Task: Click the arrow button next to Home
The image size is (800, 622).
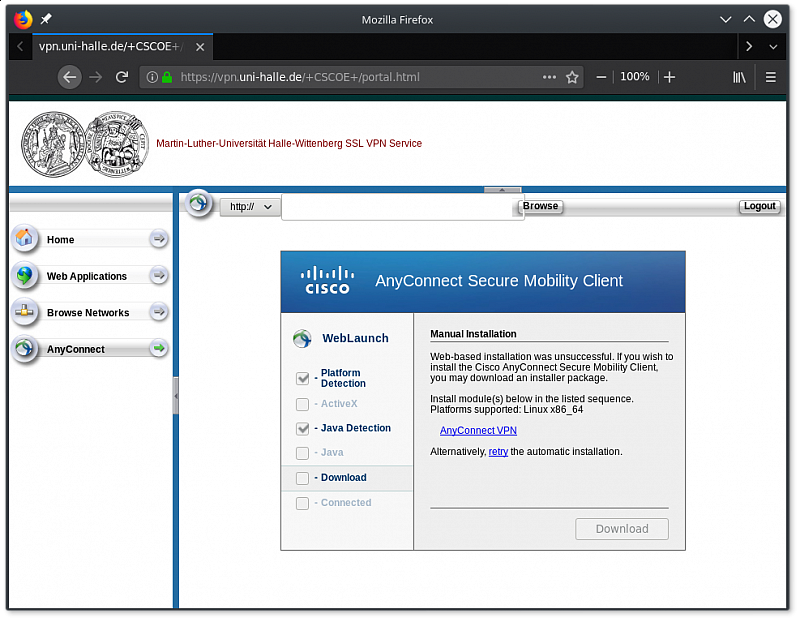Action: (159, 238)
